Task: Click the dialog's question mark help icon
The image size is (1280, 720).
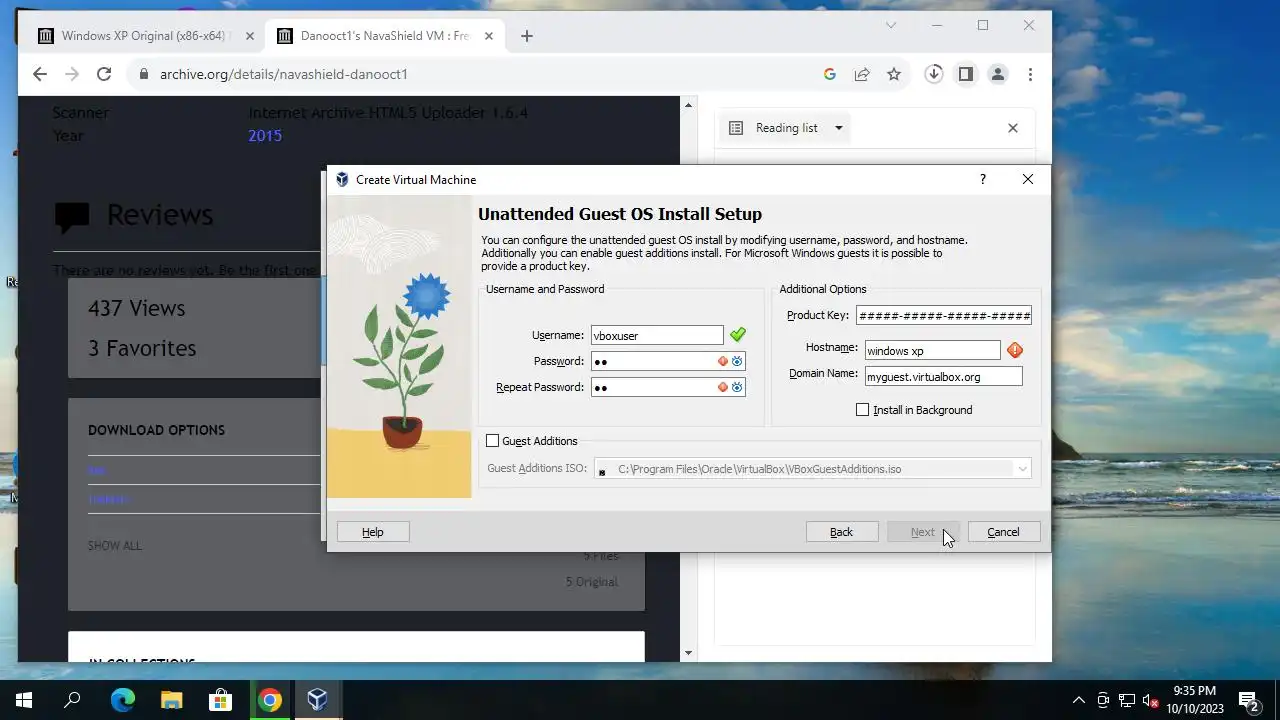Action: pos(982,179)
